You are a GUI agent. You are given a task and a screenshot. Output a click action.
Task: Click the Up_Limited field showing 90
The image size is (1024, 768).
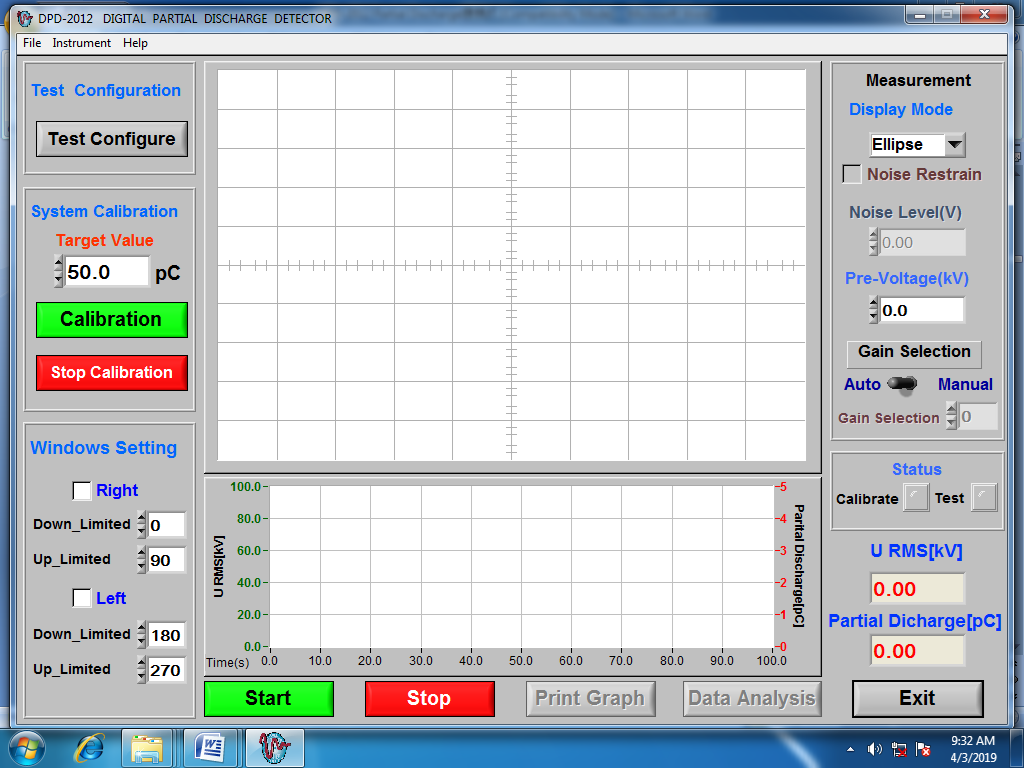pyautogui.click(x=167, y=560)
